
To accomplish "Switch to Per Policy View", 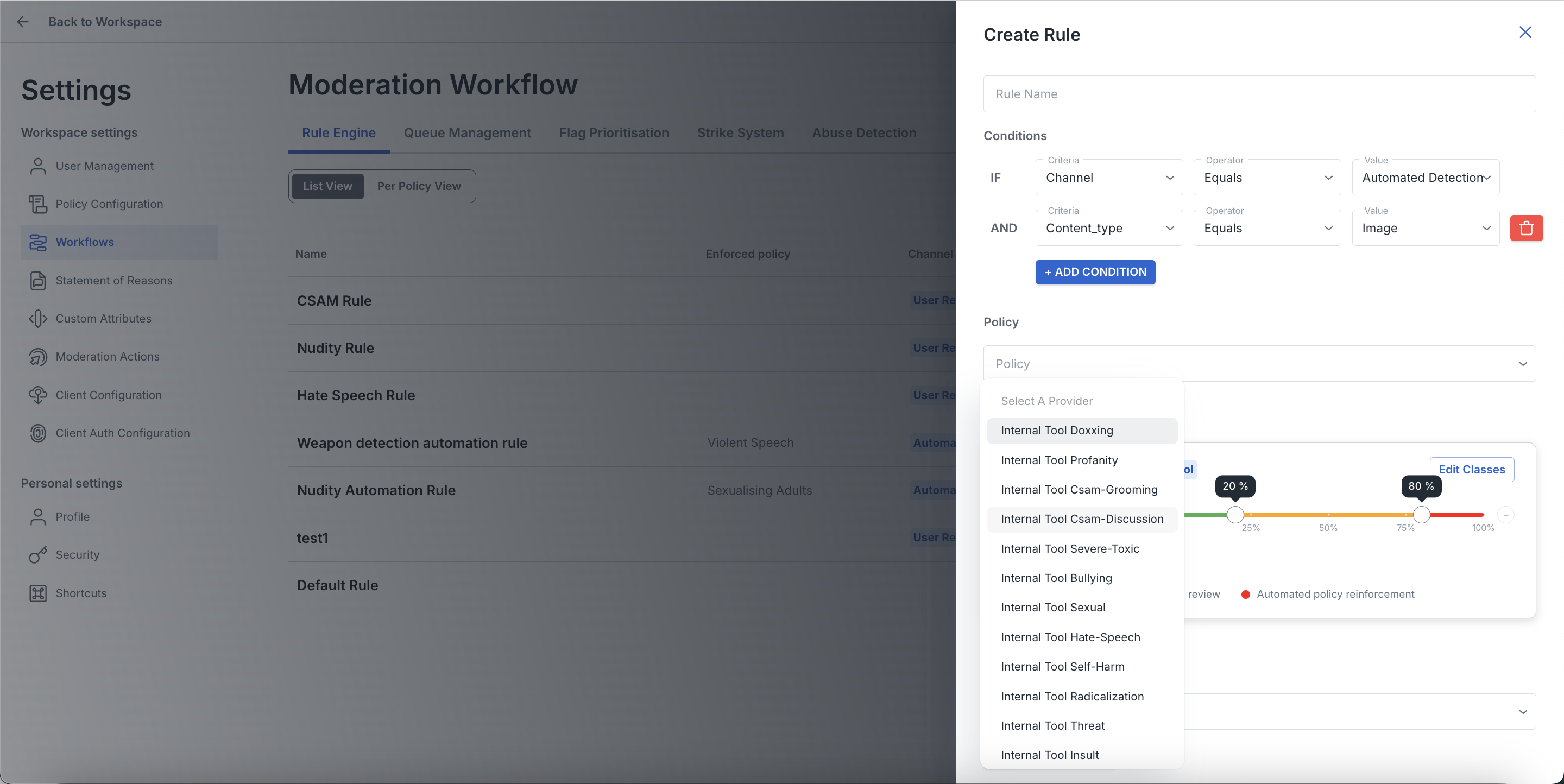I will [419, 186].
